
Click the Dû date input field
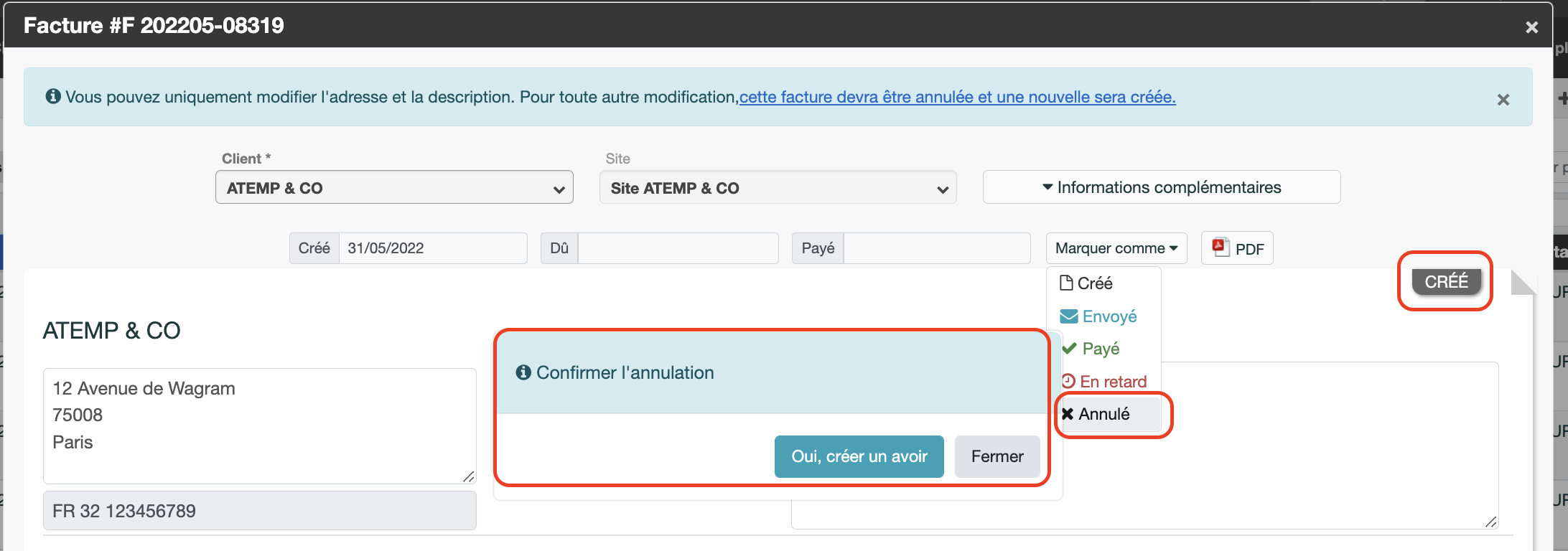(x=678, y=248)
